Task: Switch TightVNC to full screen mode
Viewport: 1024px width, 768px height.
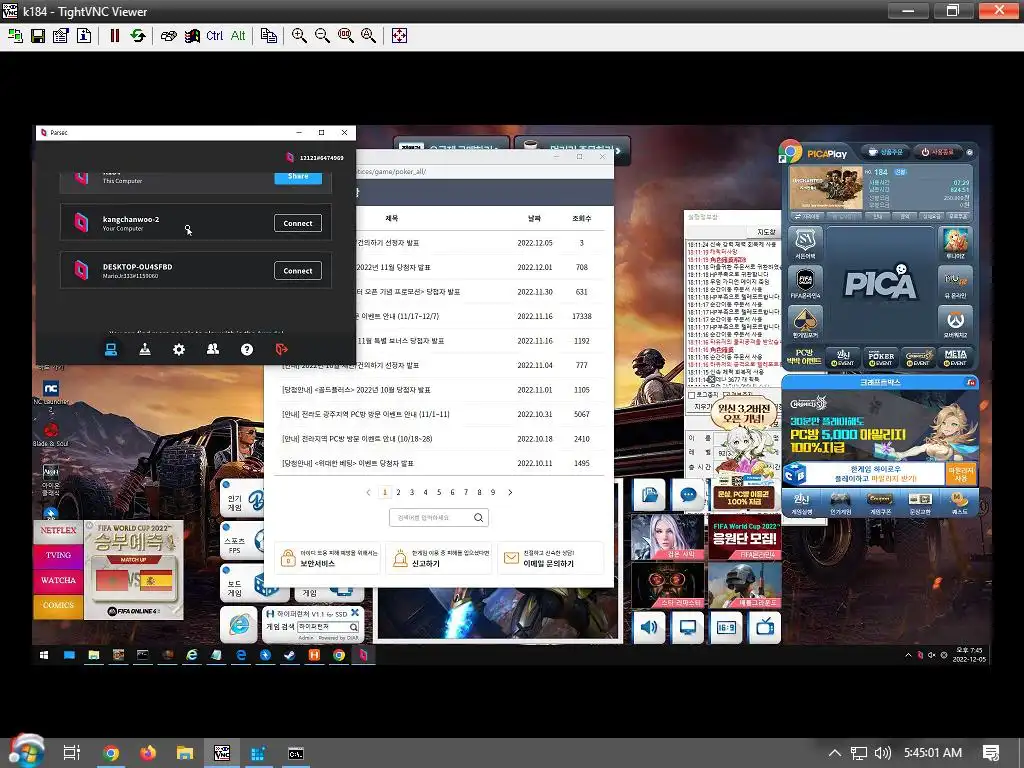Action: point(399,36)
